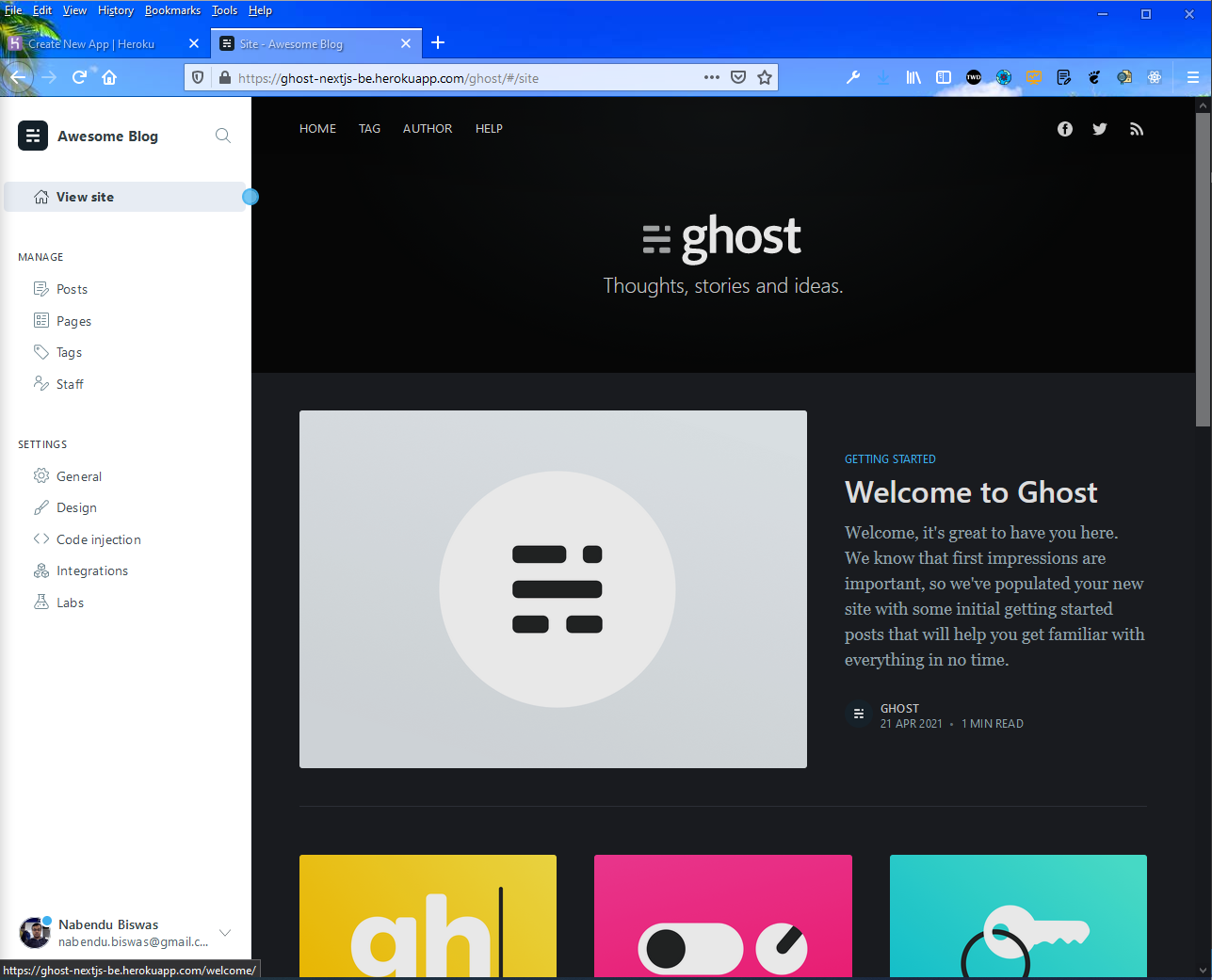The height and width of the screenshot is (980, 1212).
Task: Open the site's RSS feed icon
Action: point(1137,129)
